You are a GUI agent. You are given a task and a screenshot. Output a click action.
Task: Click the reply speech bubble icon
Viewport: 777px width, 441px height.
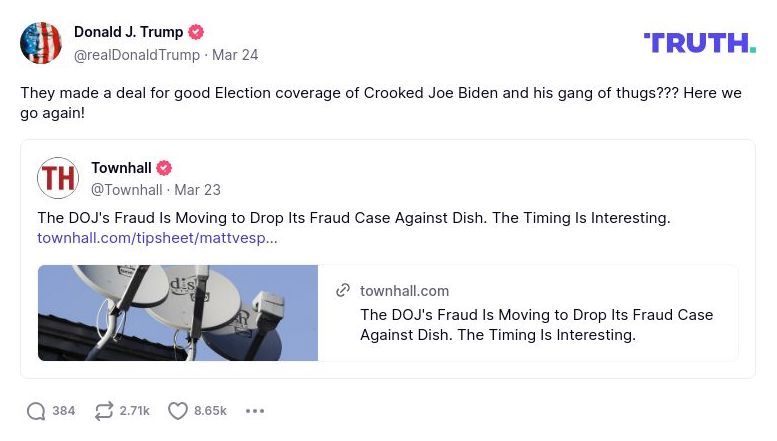point(36,411)
